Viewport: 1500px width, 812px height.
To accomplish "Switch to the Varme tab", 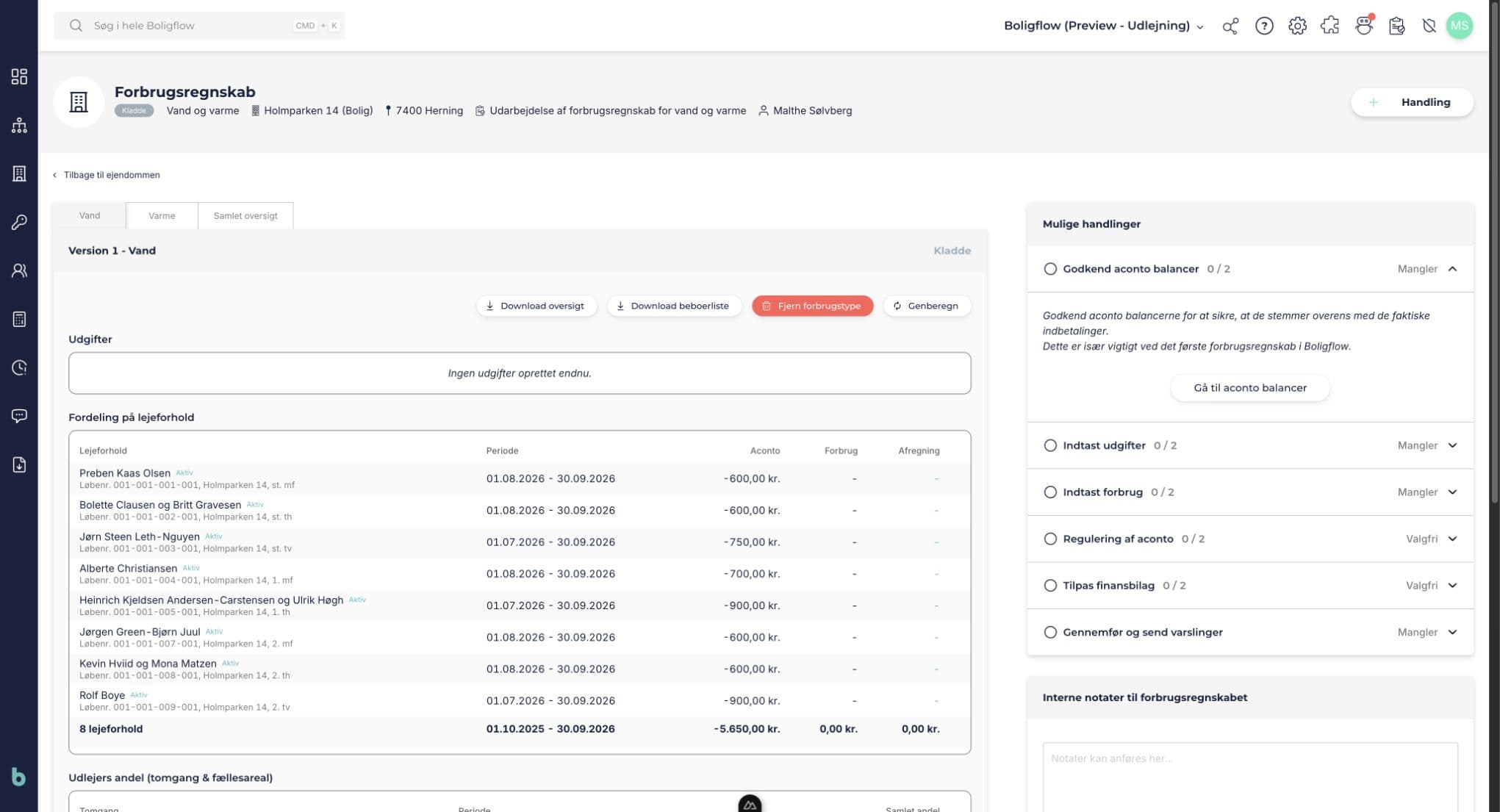I will click(162, 215).
